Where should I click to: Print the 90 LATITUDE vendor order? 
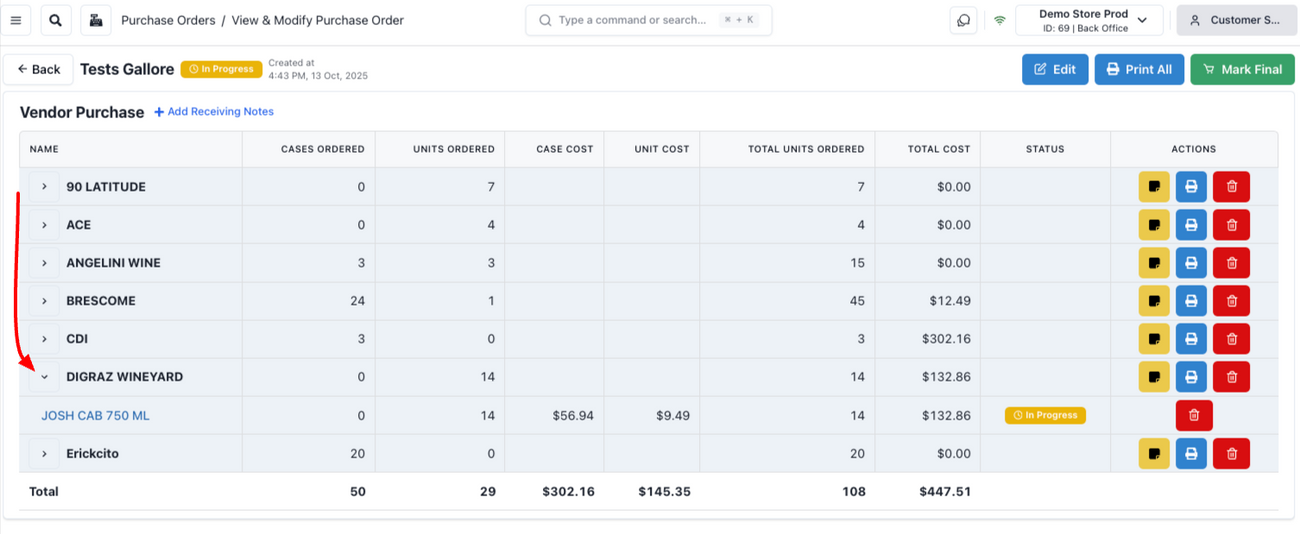point(1191,187)
